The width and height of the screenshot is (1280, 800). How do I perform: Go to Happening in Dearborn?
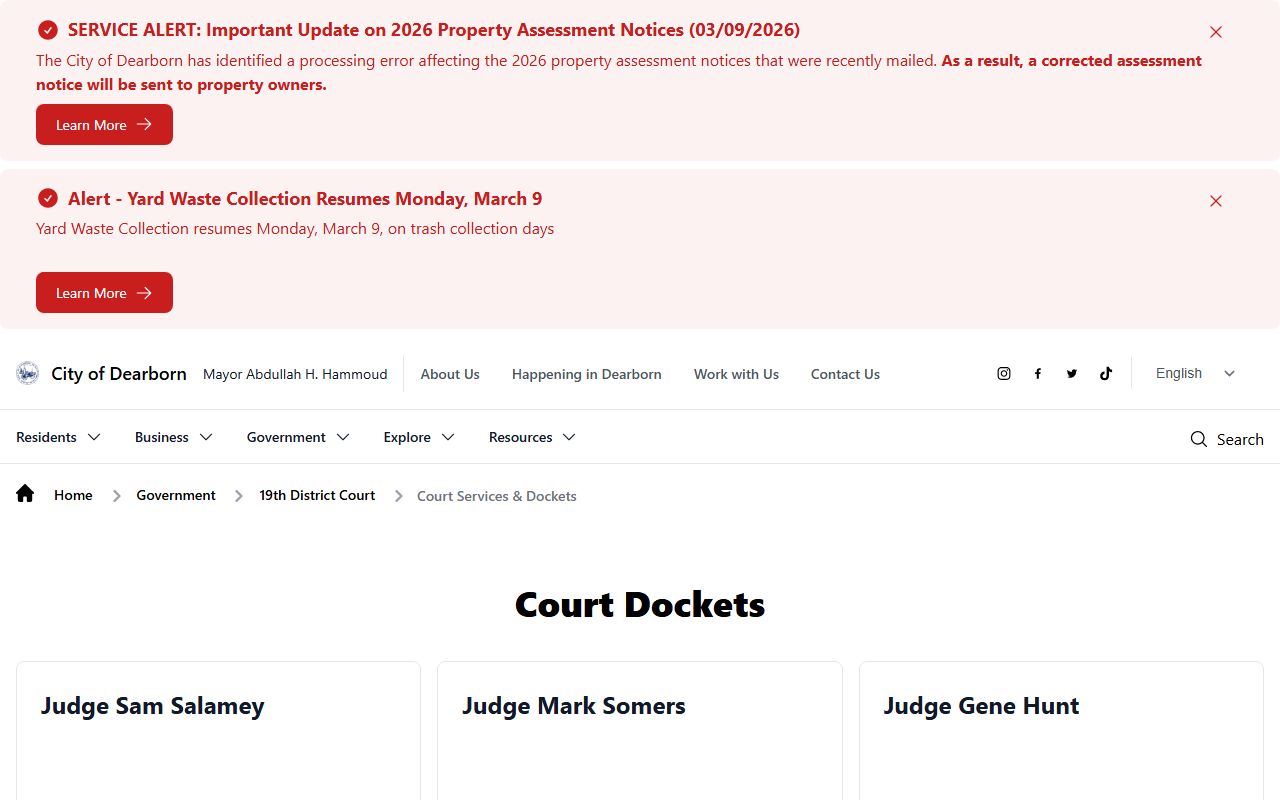[x=587, y=374]
